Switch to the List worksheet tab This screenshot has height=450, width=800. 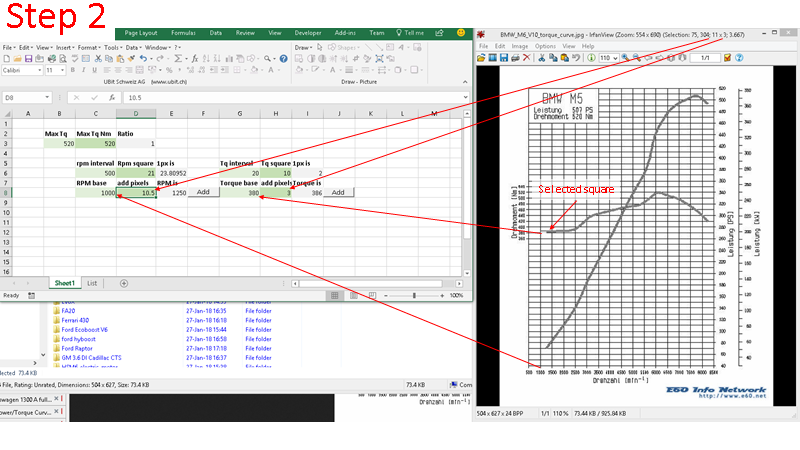[x=92, y=283]
